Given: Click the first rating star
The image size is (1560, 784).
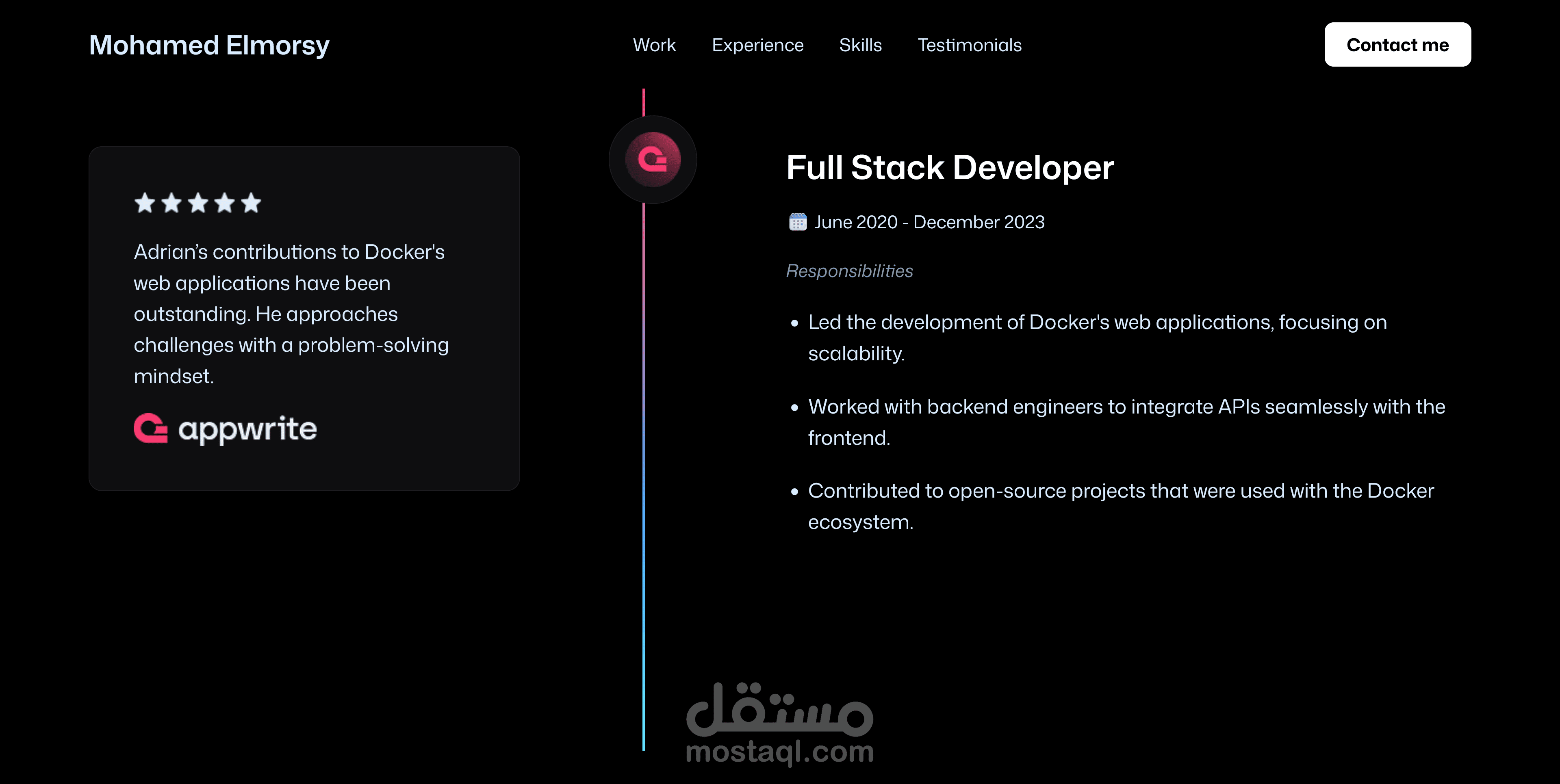Looking at the screenshot, I should [x=145, y=203].
